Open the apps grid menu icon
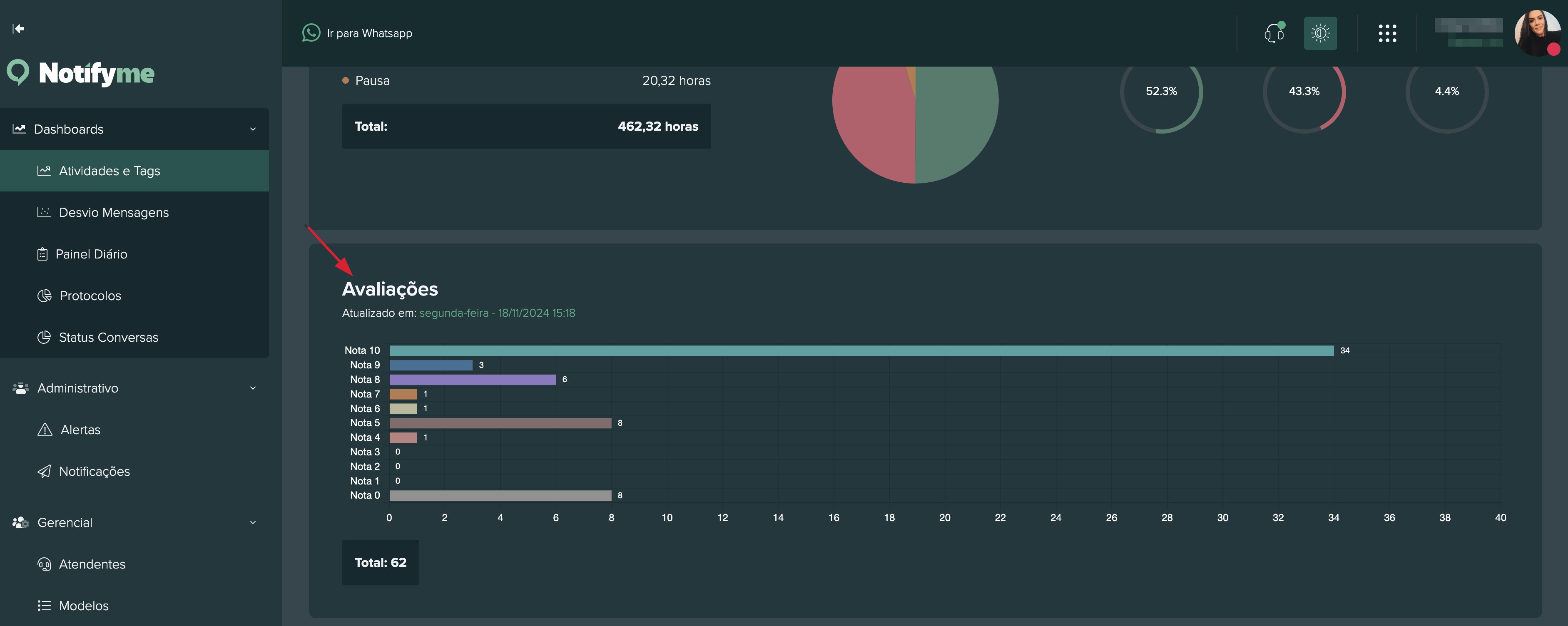The height and width of the screenshot is (626, 1568). (x=1387, y=33)
